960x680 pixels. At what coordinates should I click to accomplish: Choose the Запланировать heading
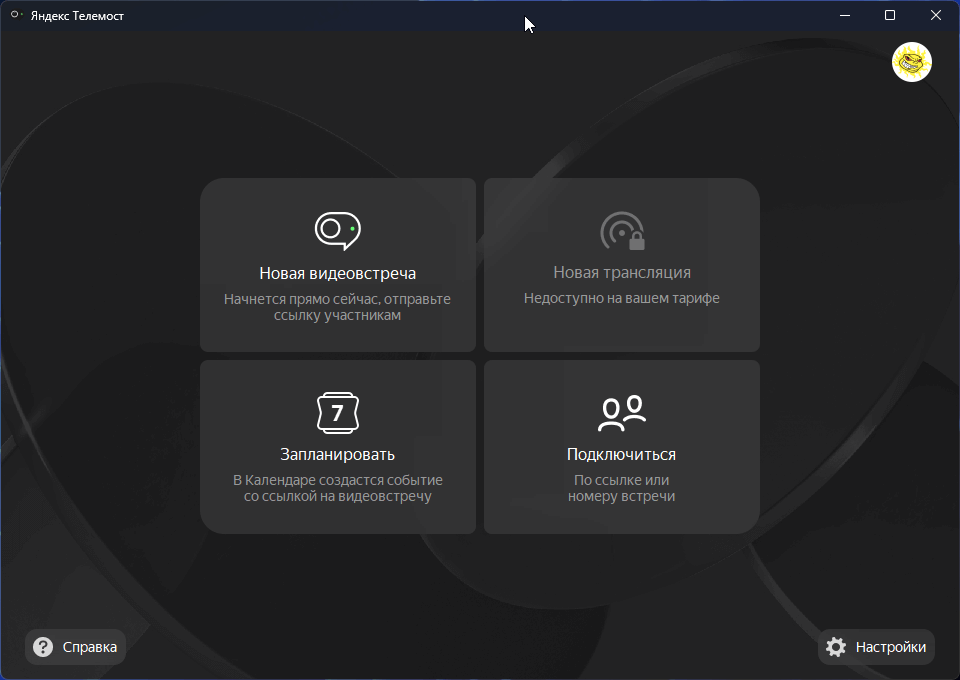pos(337,455)
